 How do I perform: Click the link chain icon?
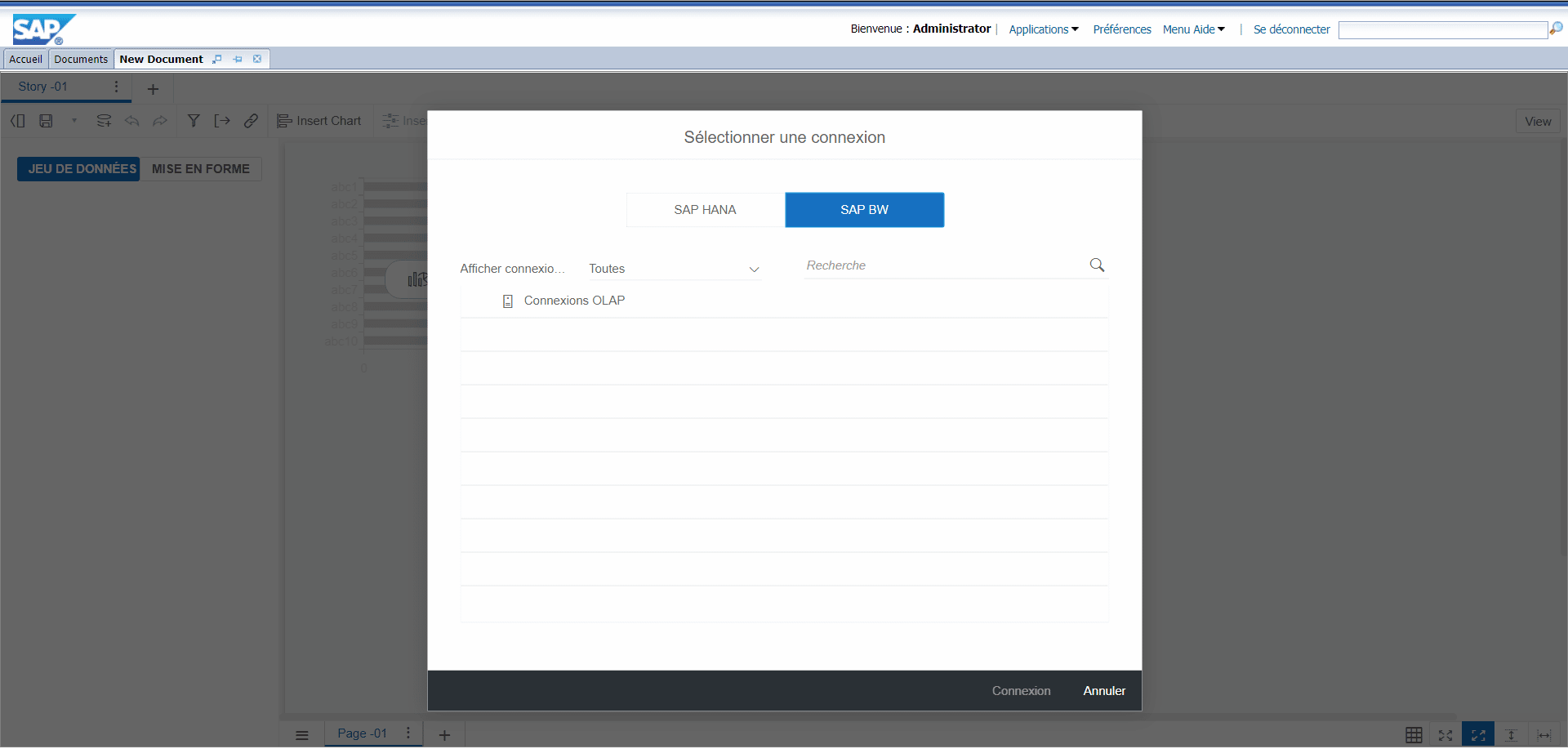[251, 121]
